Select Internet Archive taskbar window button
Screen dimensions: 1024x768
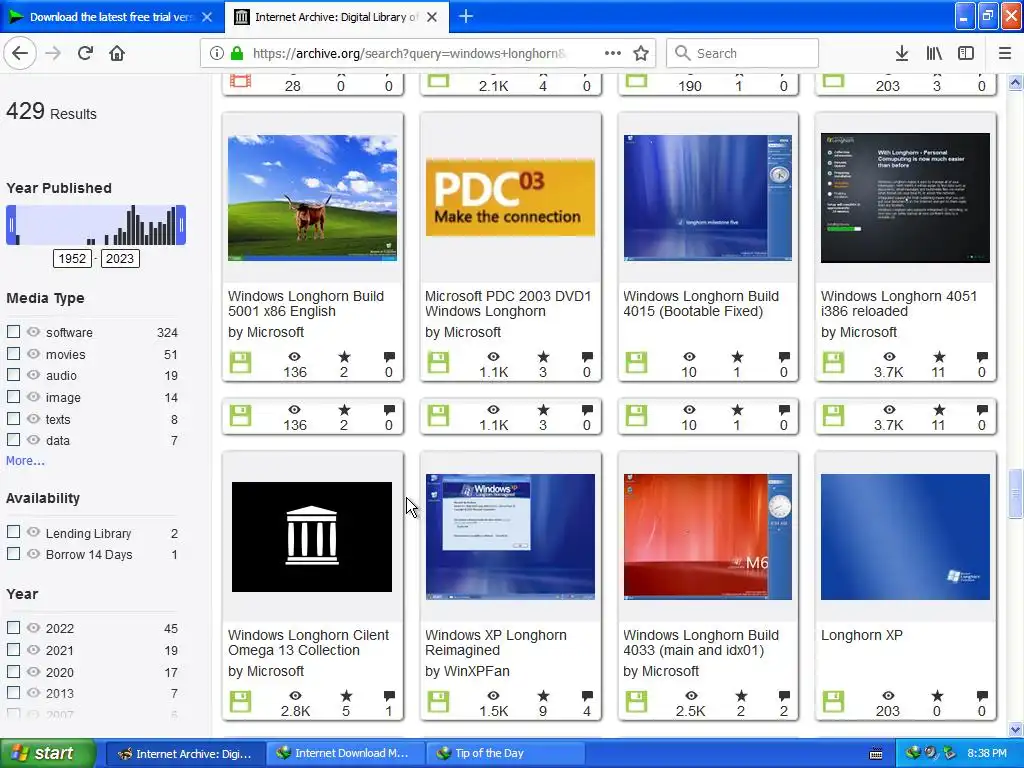point(185,754)
